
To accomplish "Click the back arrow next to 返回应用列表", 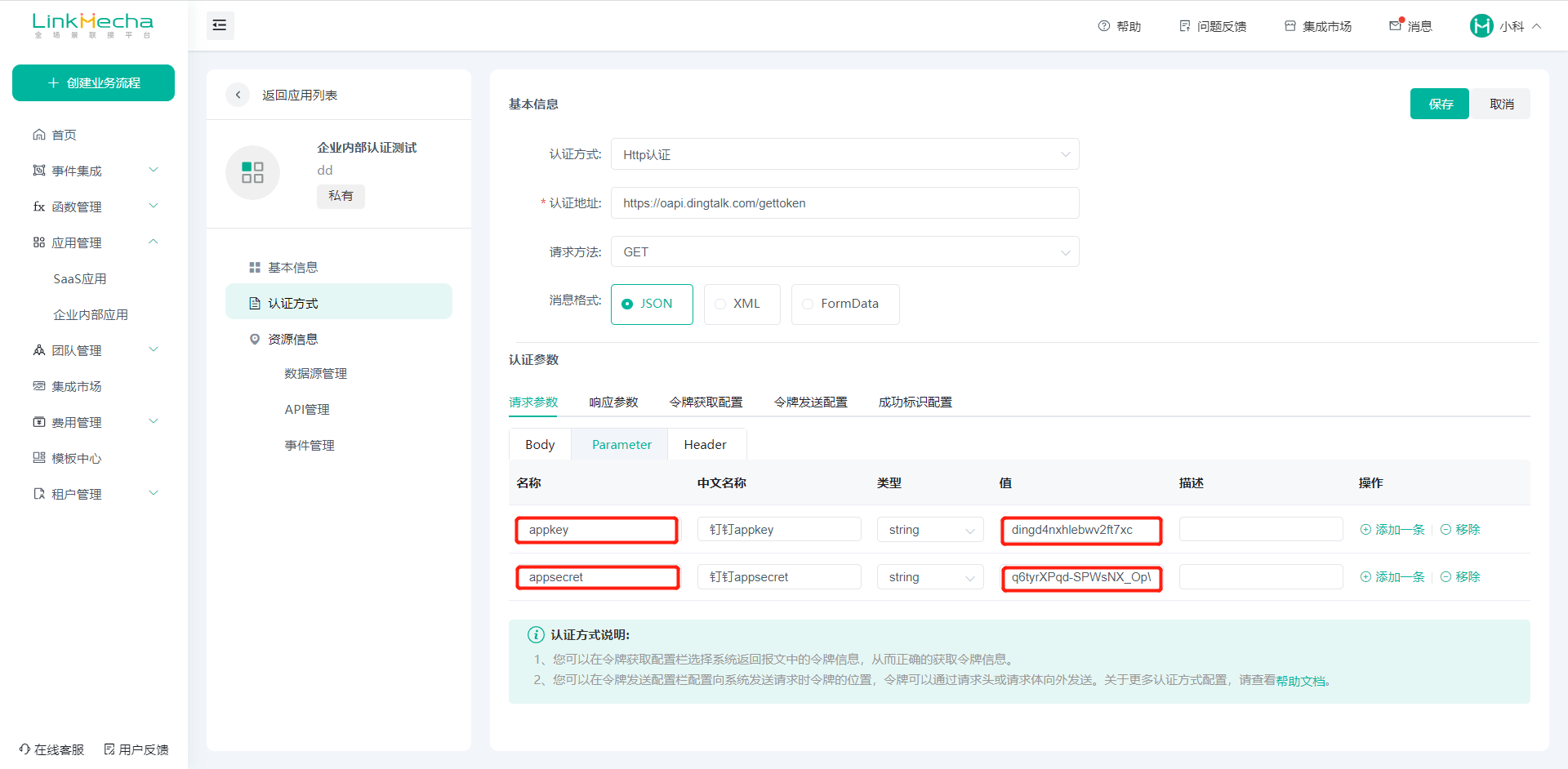I will click(238, 95).
